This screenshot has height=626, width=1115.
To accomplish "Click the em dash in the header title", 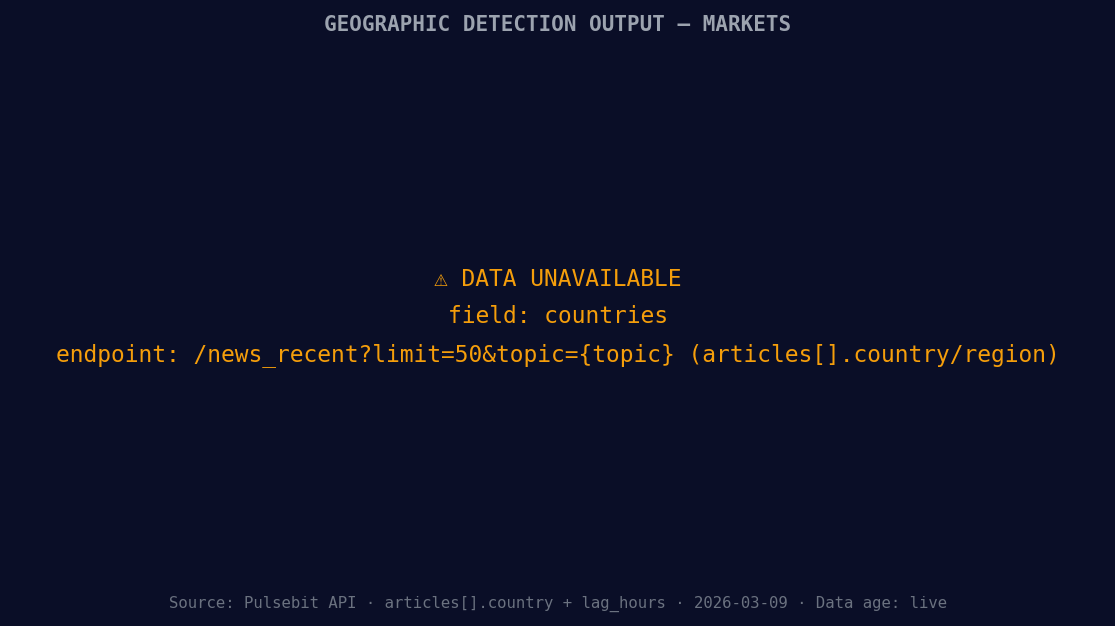I will 684,23.
